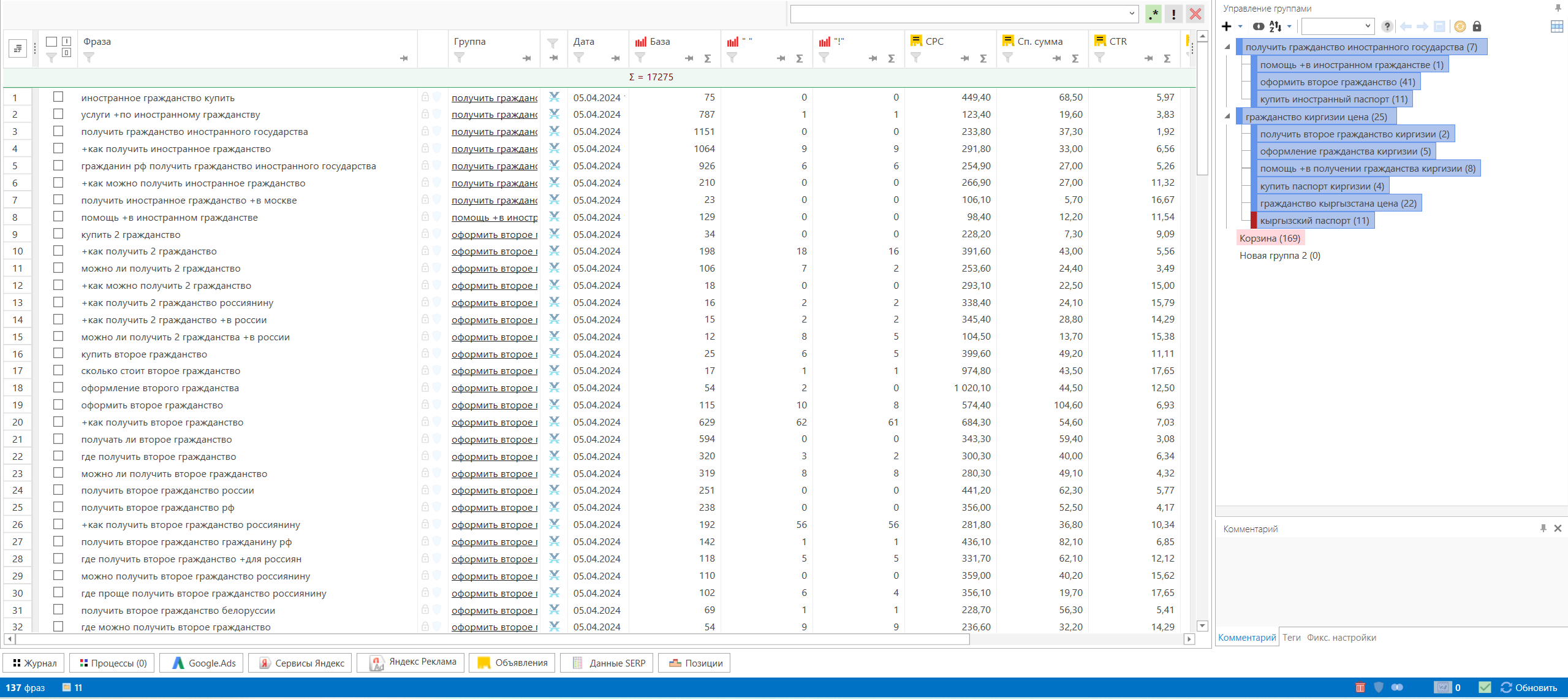This screenshot has width=1568, height=699.
Task: Click the orange sync groups icon
Action: 1460,26
